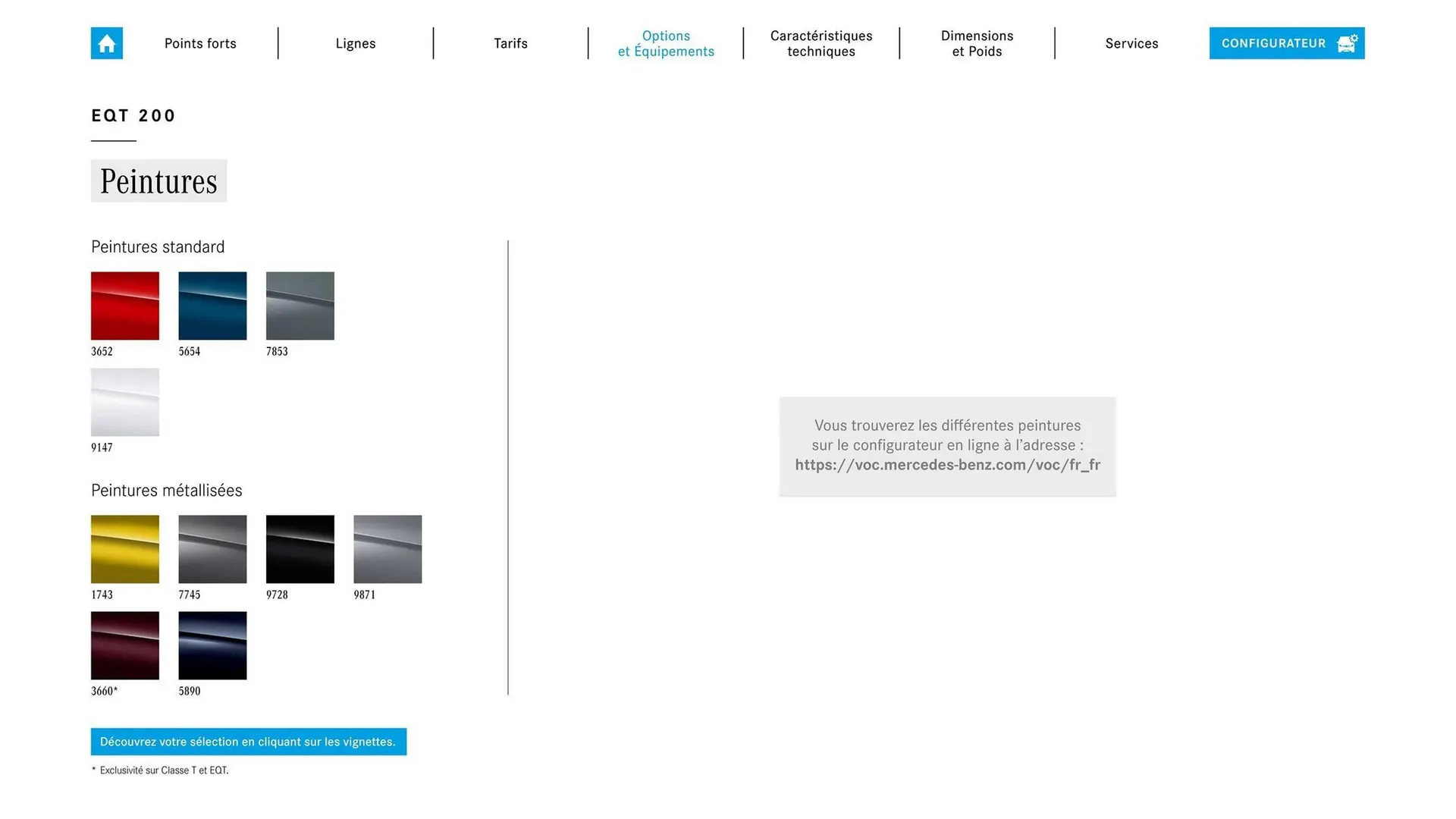Go to Points forts tab
The height and width of the screenshot is (819, 1456).
click(x=200, y=43)
